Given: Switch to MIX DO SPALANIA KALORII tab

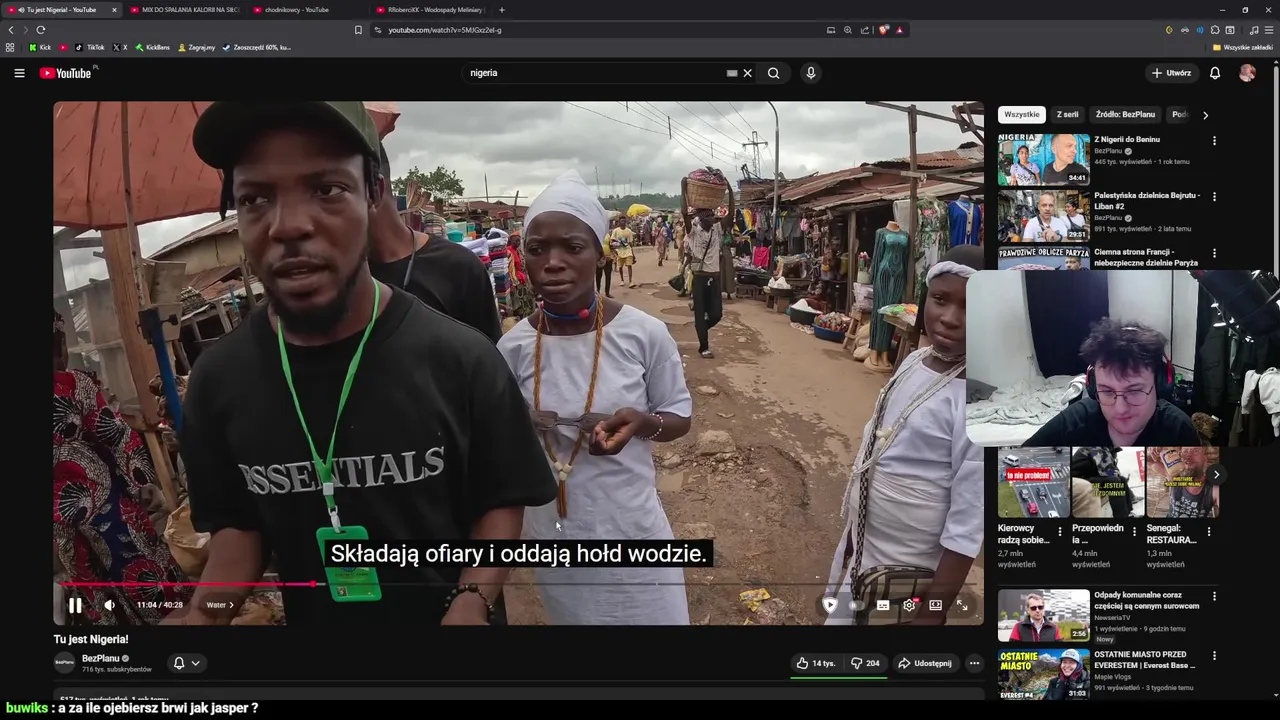Looking at the screenshot, I should (x=183, y=10).
